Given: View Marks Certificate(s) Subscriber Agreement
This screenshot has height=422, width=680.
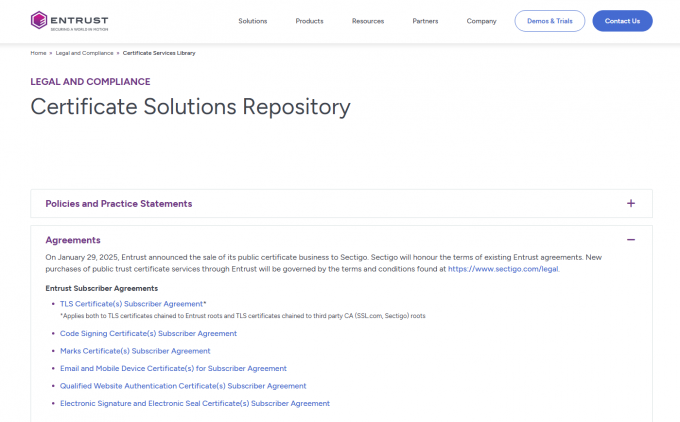Looking at the screenshot, I should point(135,351).
